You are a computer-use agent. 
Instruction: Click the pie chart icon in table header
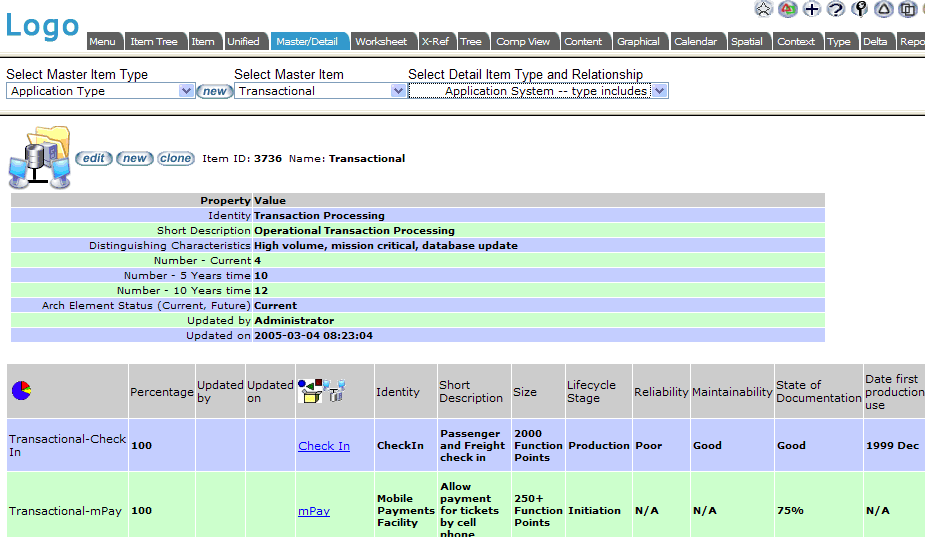pos(21,391)
